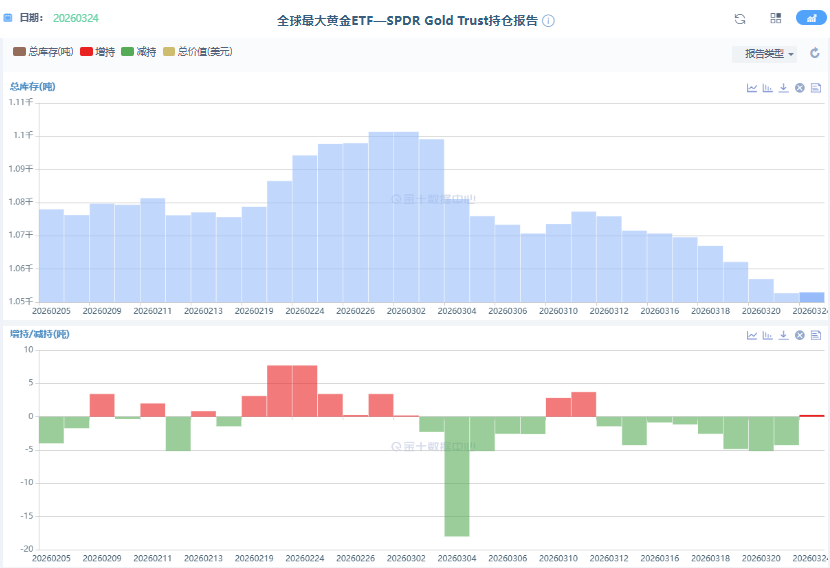The width and height of the screenshot is (830, 568).
Task: Open data view for 总库存 chart
Action: click(x=816, y=88)
